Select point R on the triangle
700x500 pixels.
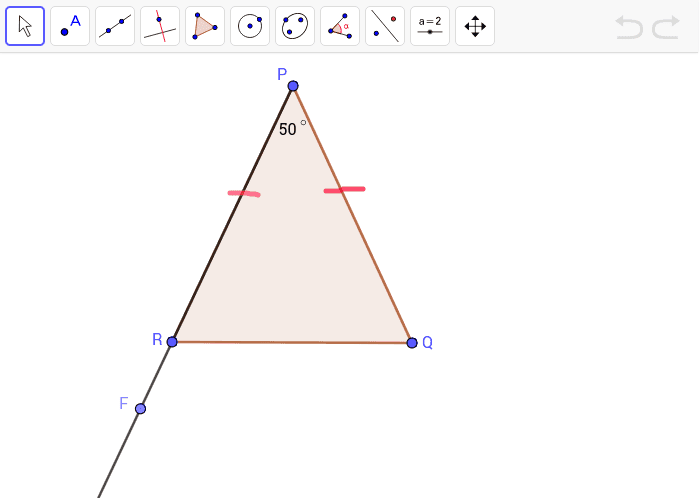(x=172, y=342)
